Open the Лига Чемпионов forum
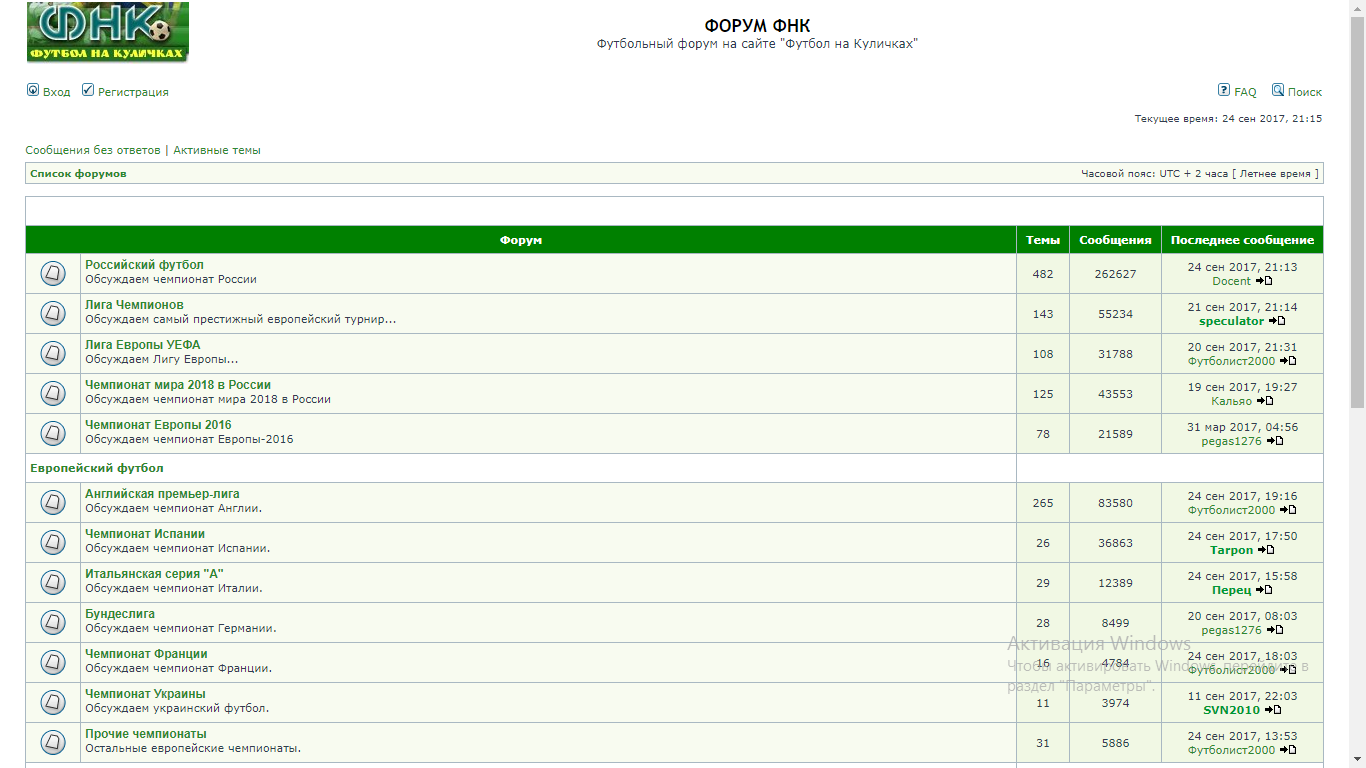 (134, 305)
